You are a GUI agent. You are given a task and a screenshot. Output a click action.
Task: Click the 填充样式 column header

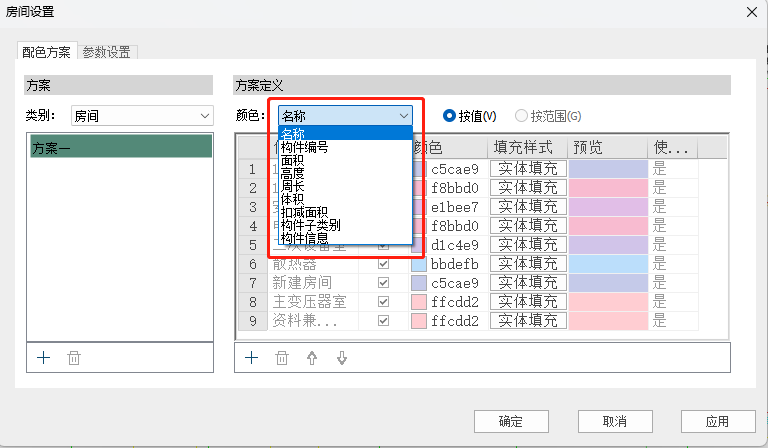[x=527, y=147]
